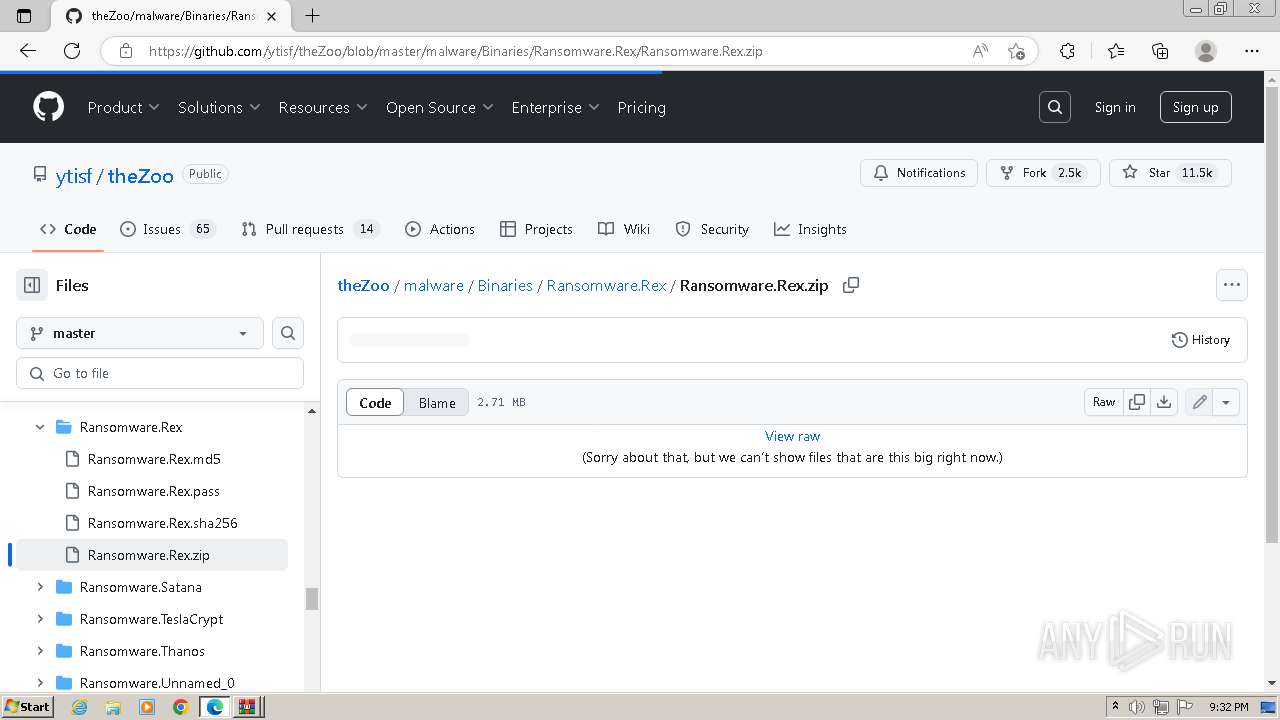Viewport: 1280px width, 720px height.
Task: View site information lock icon
Action: pos(125,51)
